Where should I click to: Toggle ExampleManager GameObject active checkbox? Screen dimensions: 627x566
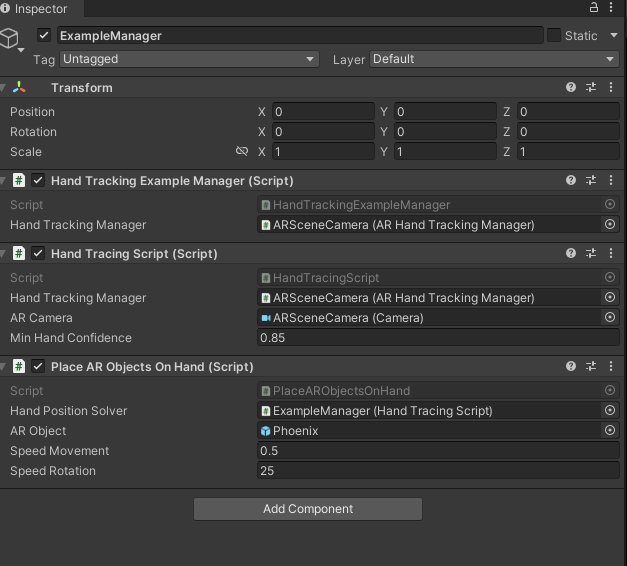tap(44, 35)
